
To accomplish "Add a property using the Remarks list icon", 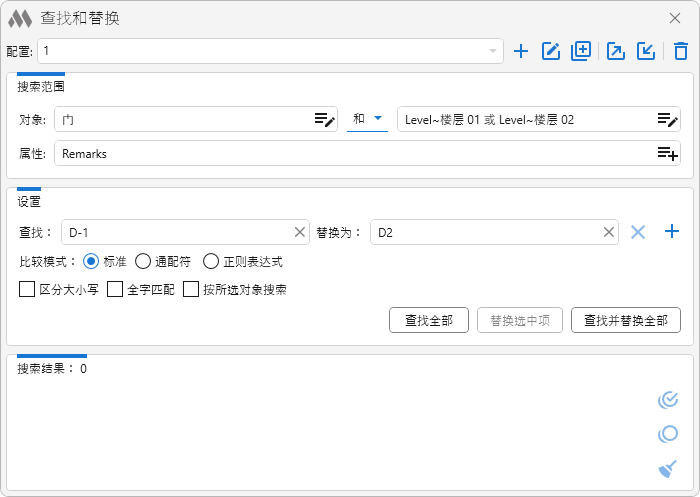I will click(x=667, y=154).
